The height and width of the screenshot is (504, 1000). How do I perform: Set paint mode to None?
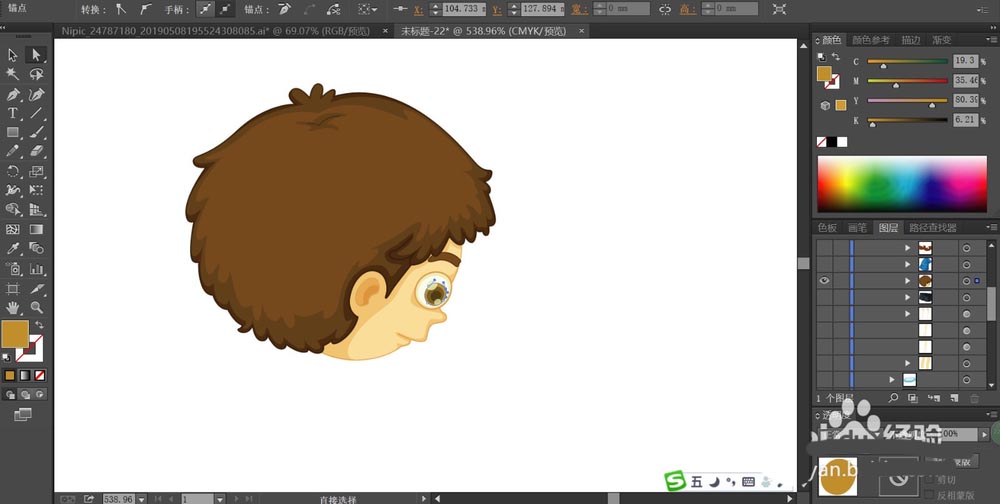click(40, 375)
